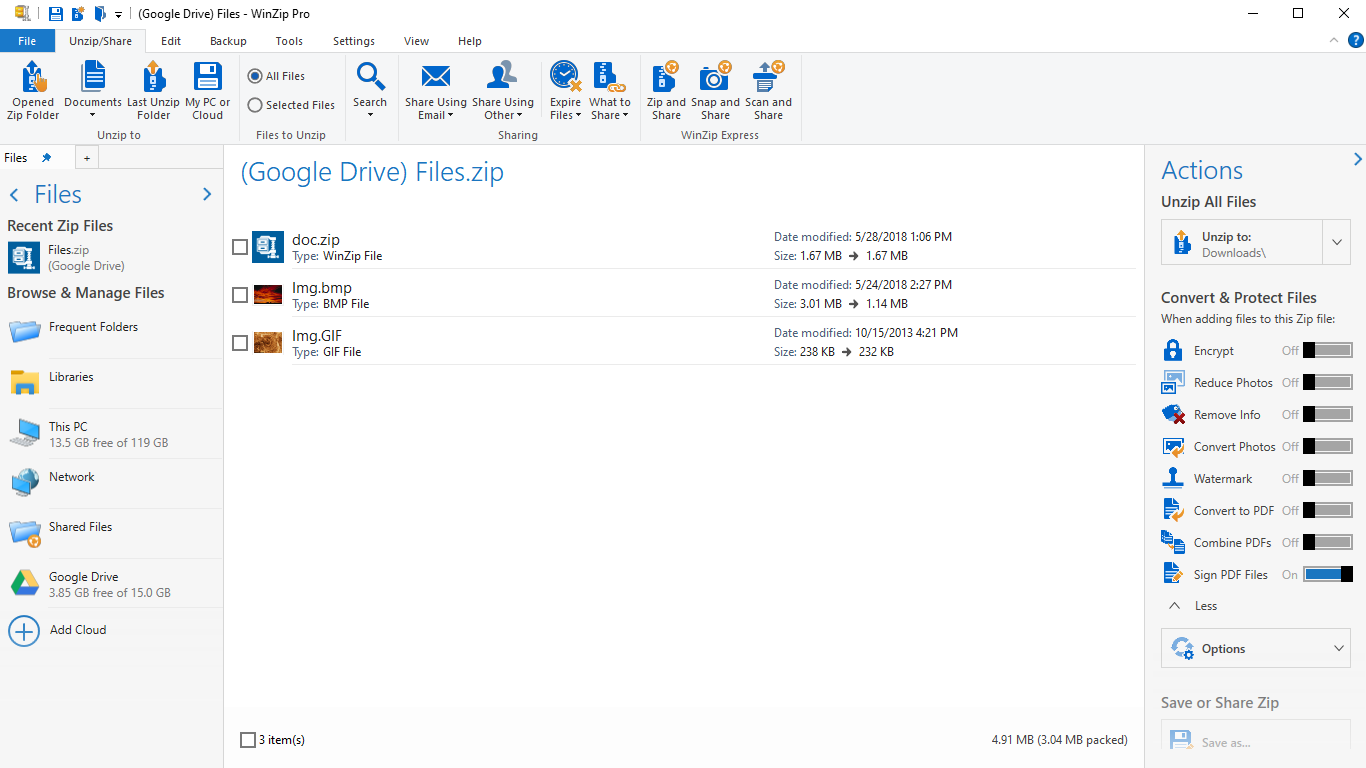Add a new pane tab with plus
Viewport: 1366px width, 768px height.
[87, 158]
